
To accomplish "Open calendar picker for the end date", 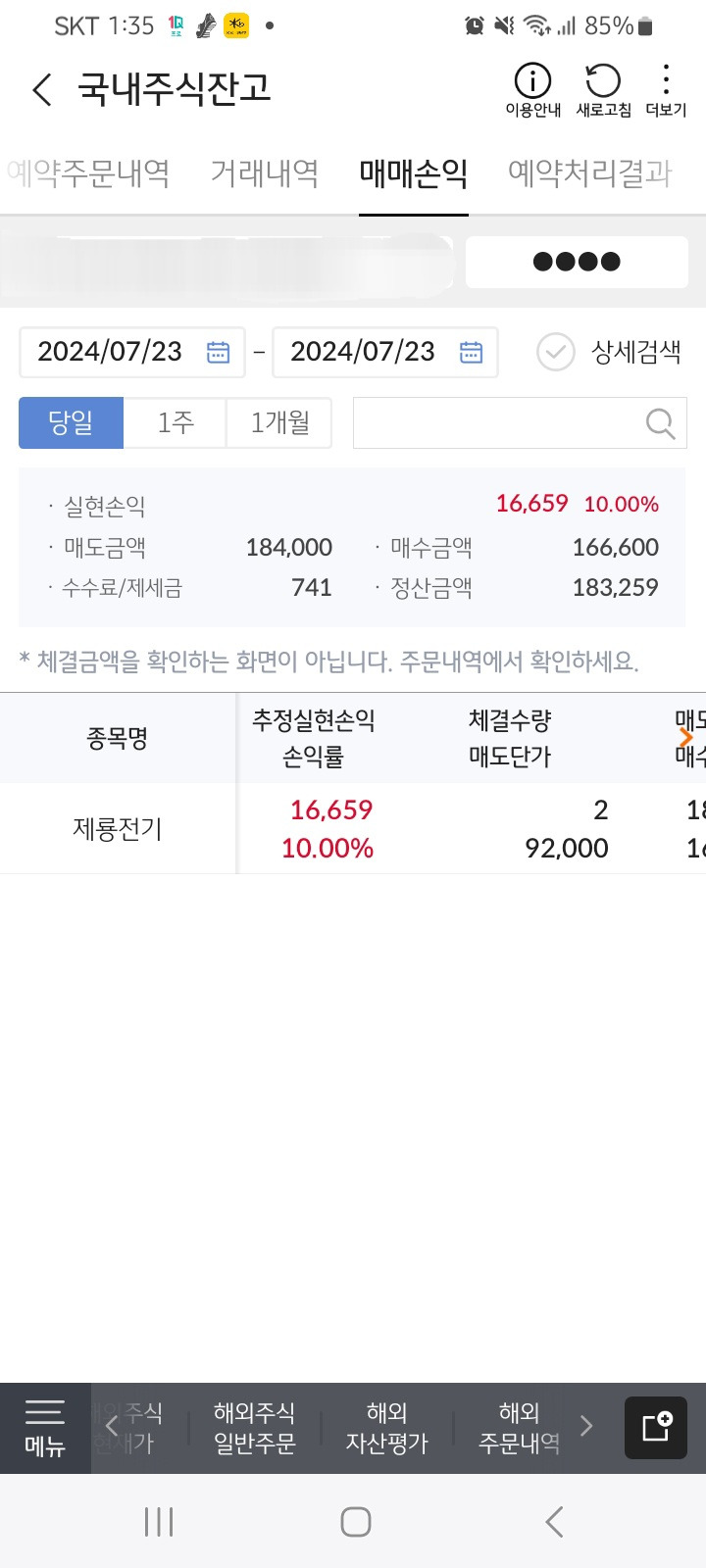I will [470, 352].
